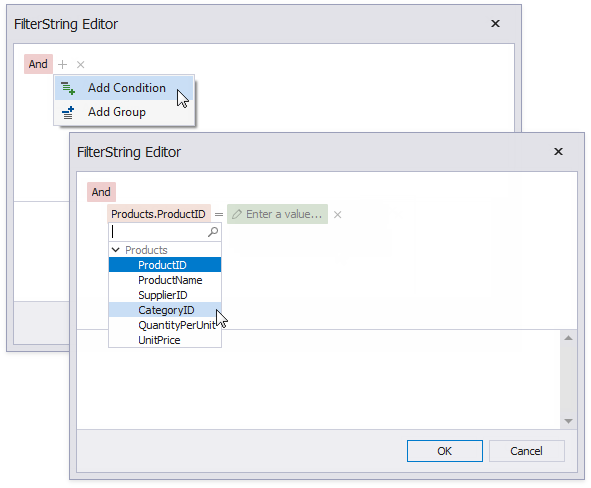Select the Products group label in list
Image resolution: width=591 pixels, height=488 pixels.
pos(146,250)
